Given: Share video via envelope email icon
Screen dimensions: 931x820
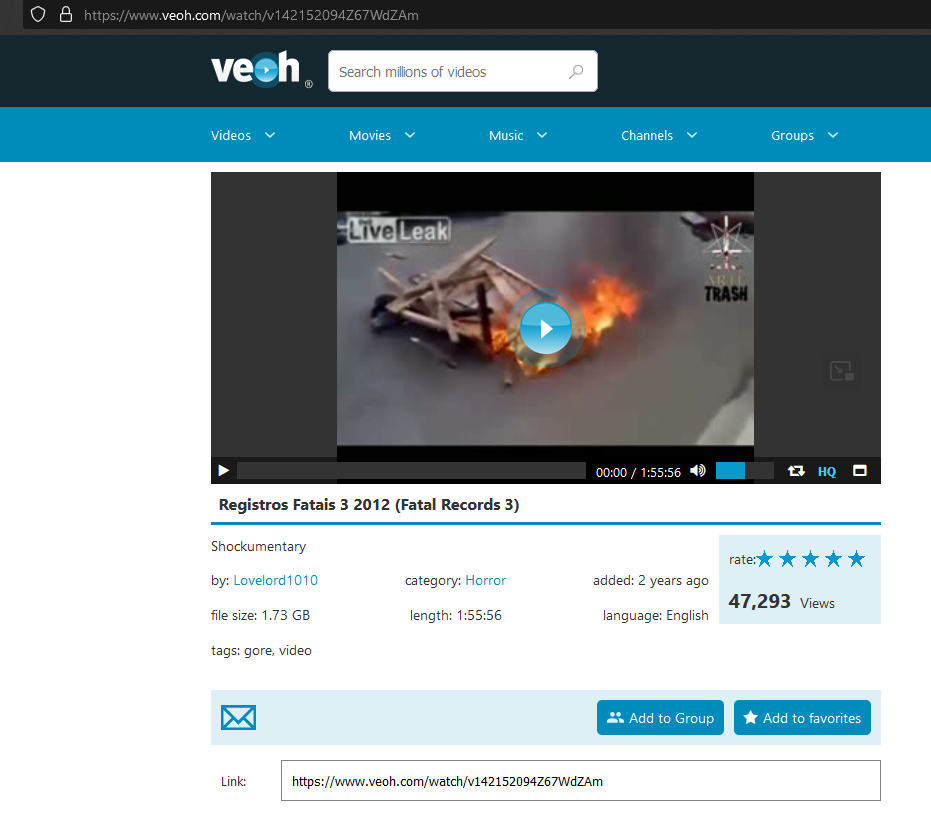Looking at the screenshot, I should click(x=238, y=717).
